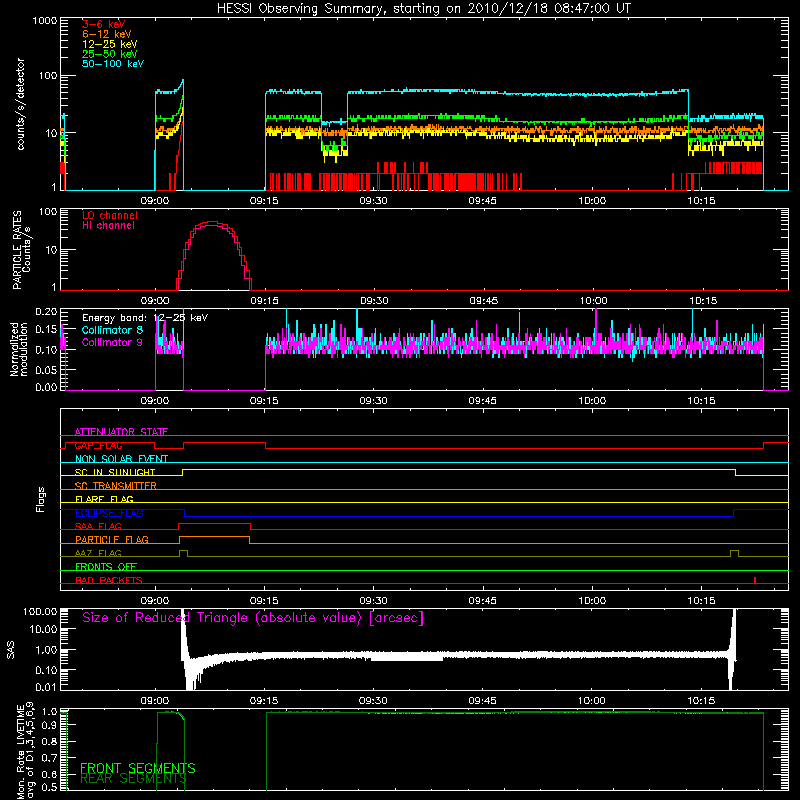Select the SAA_FLAG label
The width and height of the screenshot is (800, 800).
tap(98, 526)
